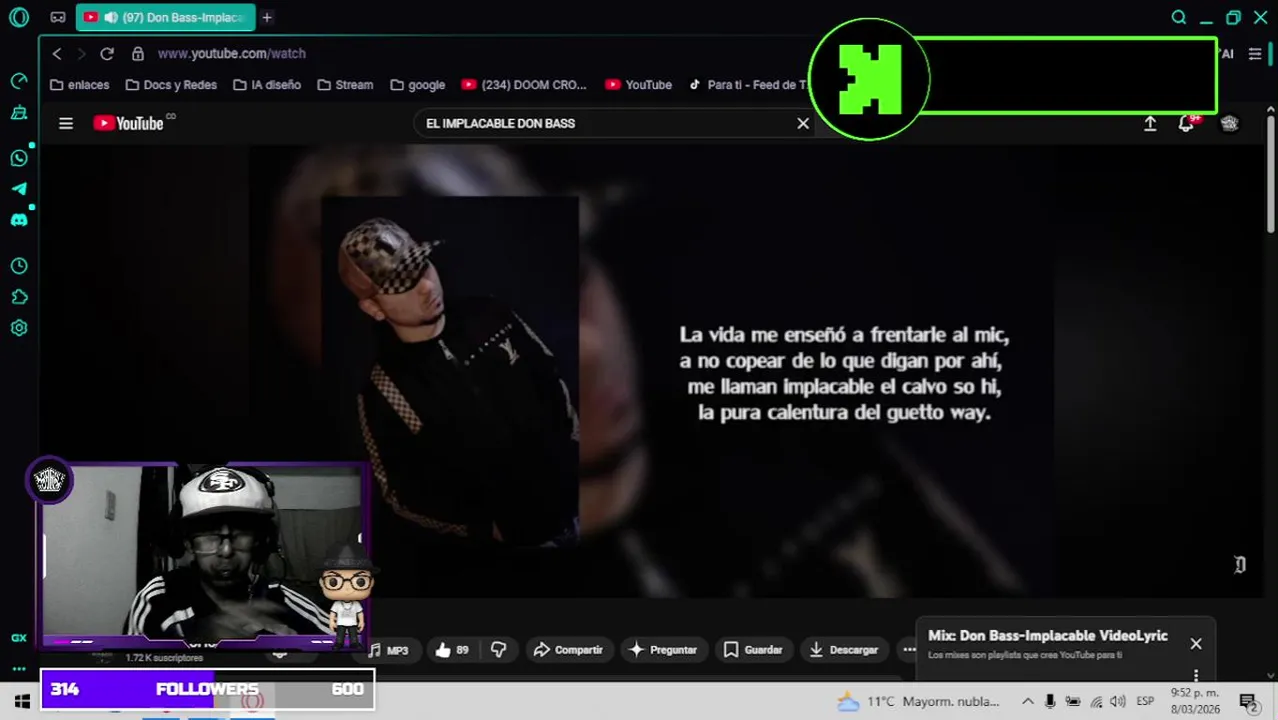The image size is (1278, 720).
Task: Focus the www.youtube.com/watch address bar
Action: [232, 54]
